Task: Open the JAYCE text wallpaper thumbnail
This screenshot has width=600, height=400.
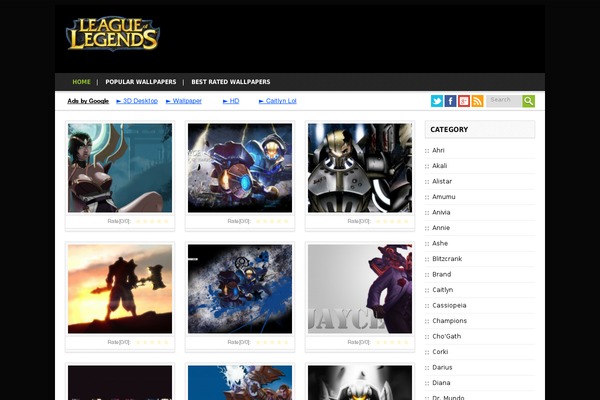Action: (x=360, y=289)
